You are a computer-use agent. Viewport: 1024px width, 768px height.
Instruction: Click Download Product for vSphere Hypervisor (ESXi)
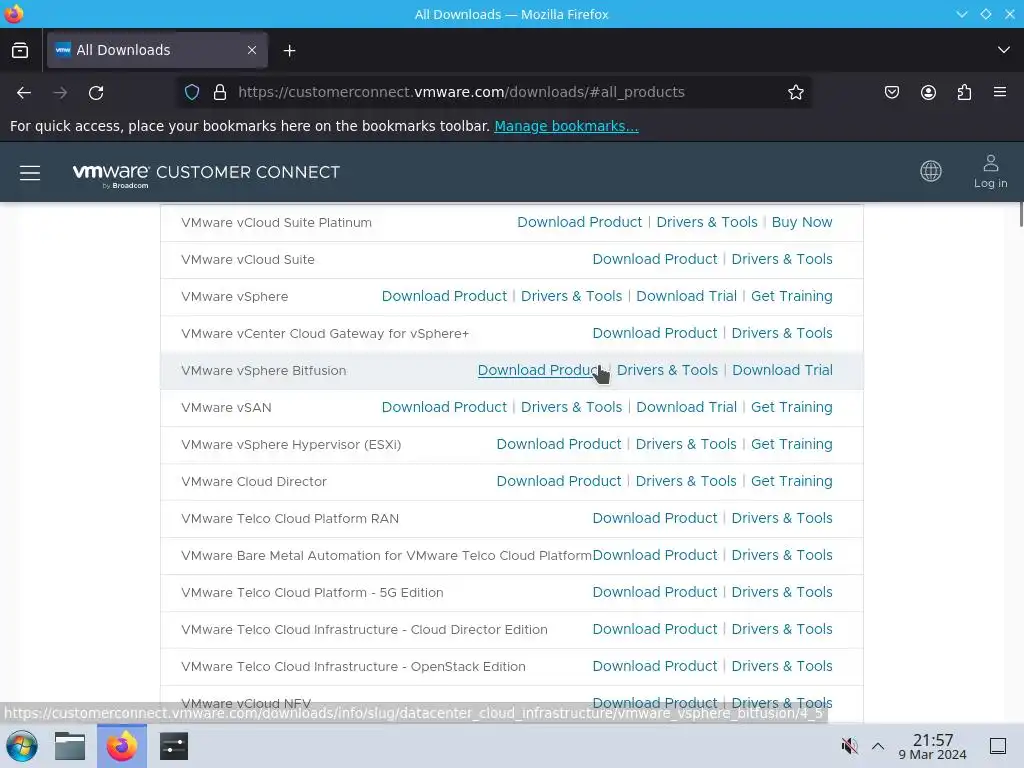click(x=558, y=444)
